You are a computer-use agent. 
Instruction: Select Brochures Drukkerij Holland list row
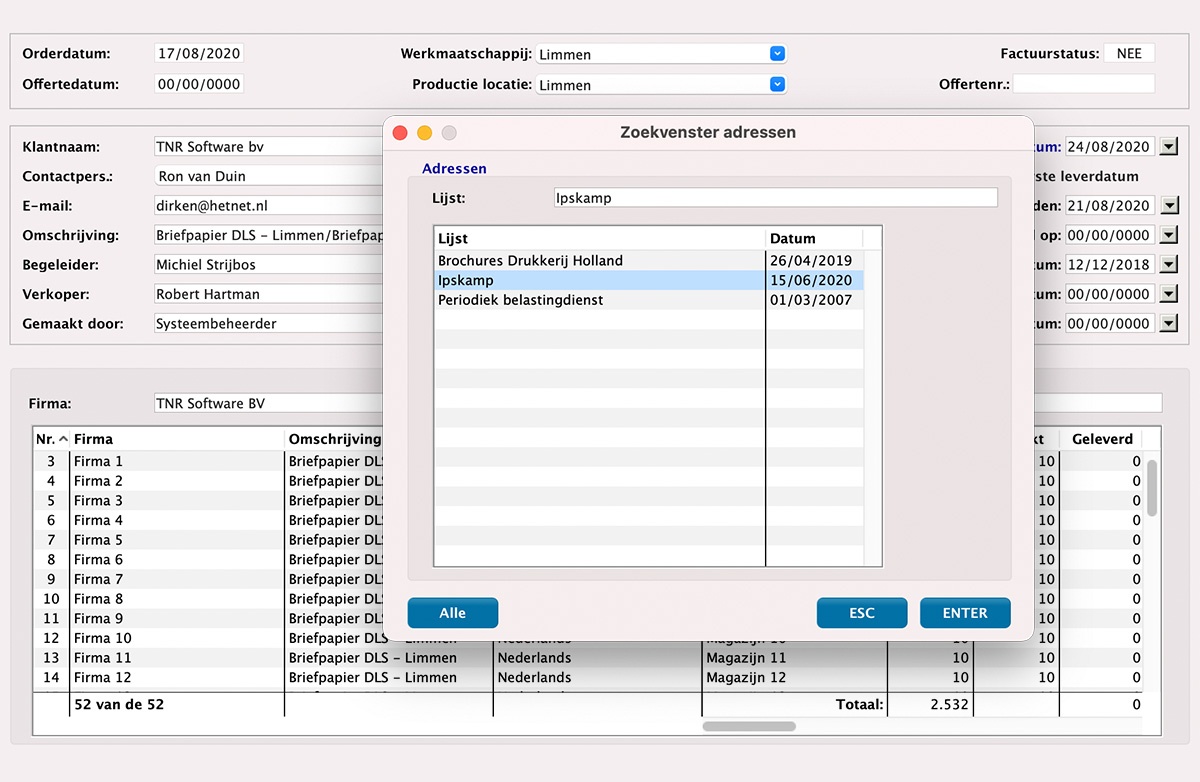[649, 261]
